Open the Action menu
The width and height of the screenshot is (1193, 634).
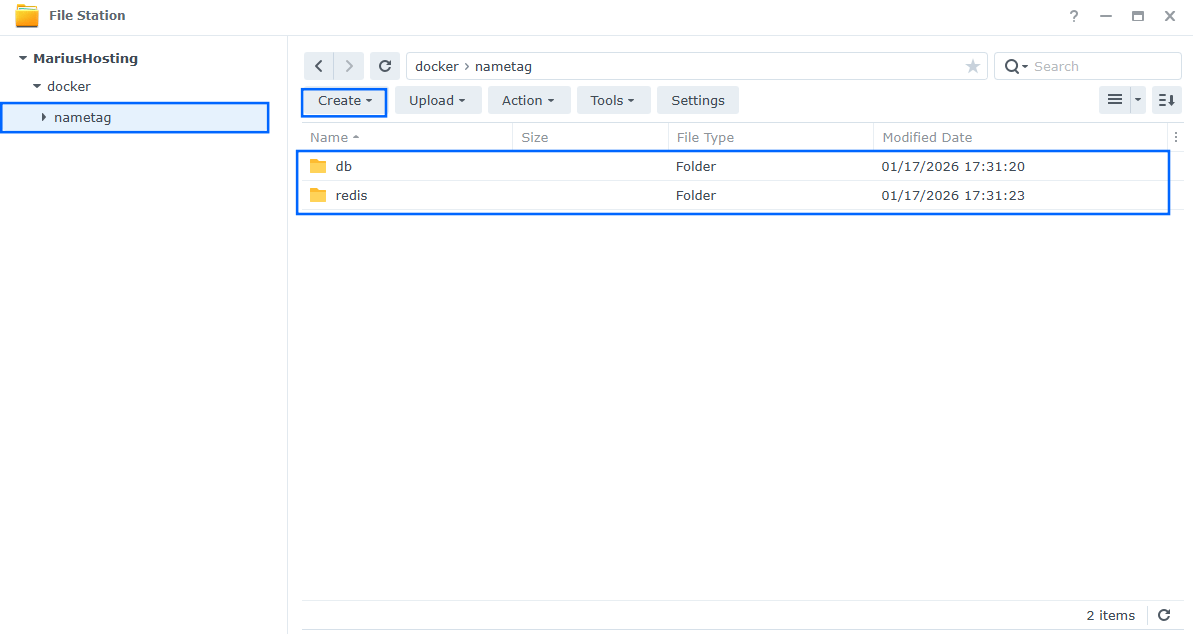[x=528, y=100]
